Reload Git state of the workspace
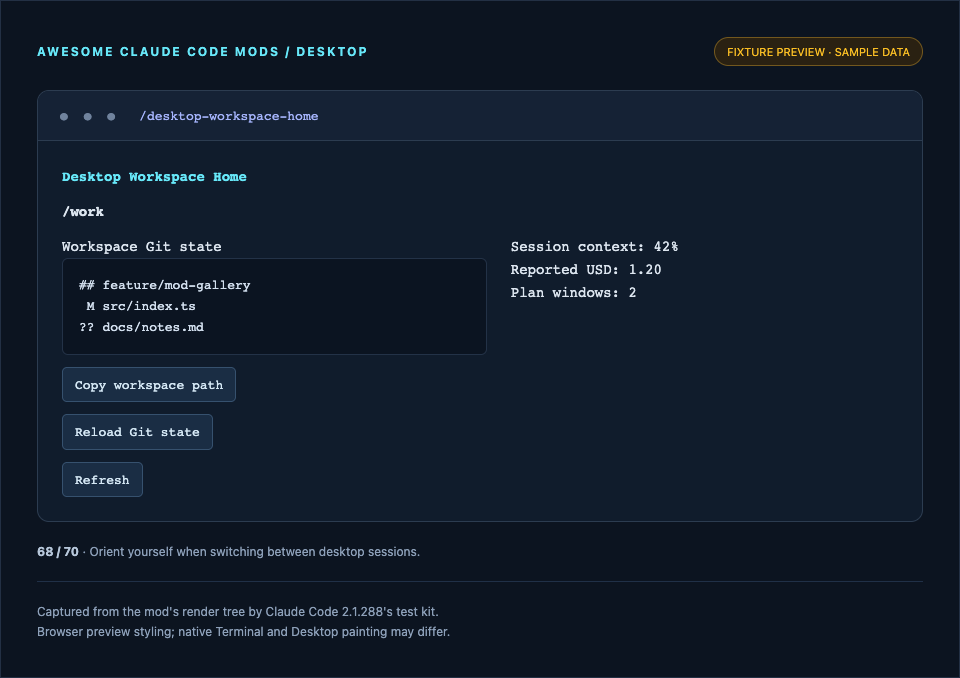960x678 pixels. pyautogui.click(x=137, y=432)
